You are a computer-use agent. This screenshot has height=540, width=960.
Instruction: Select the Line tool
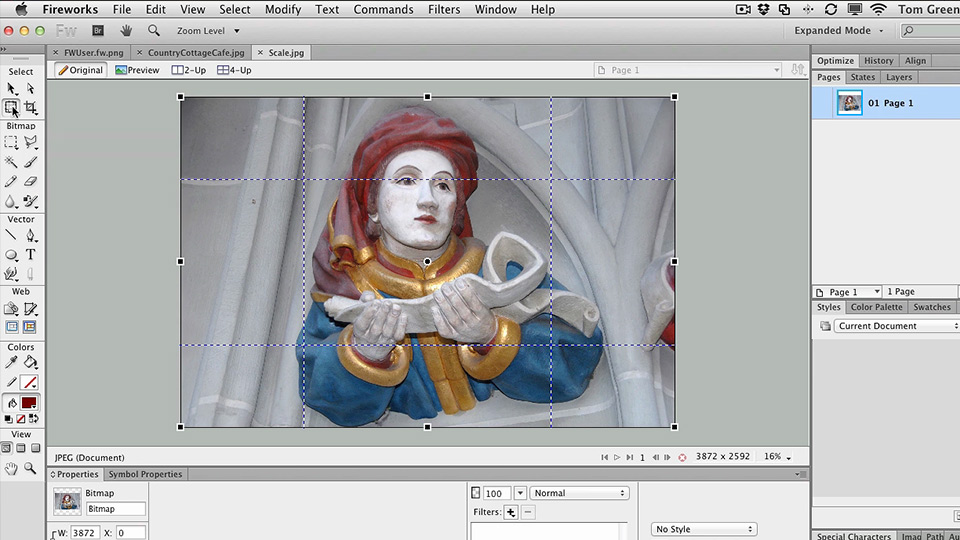tap(11, 236)
